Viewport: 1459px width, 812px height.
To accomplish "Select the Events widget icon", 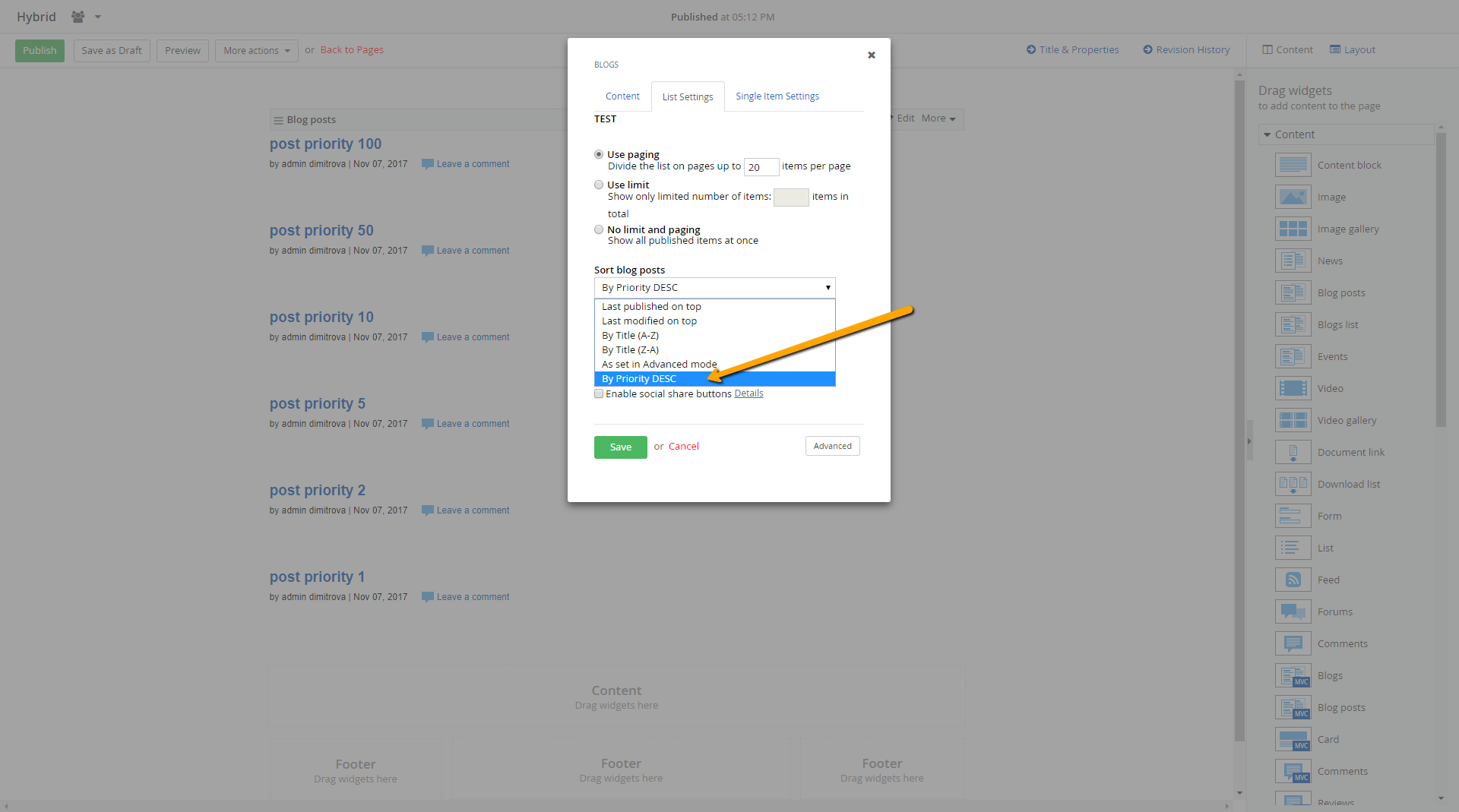I will coord(1293,356).
